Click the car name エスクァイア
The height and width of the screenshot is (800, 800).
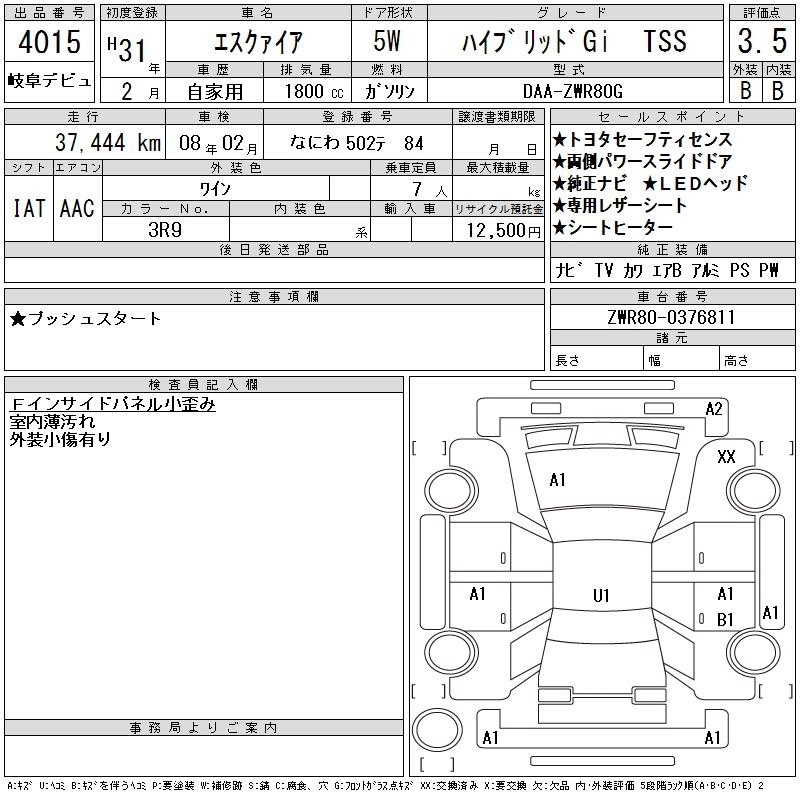pyautogui.click(x=256, y=42)
